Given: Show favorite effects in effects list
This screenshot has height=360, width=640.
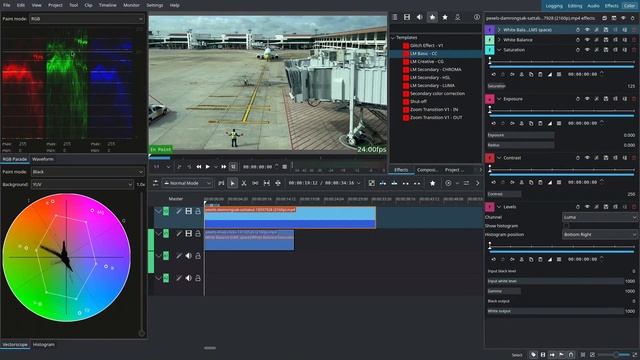Looking at the screenshot, I should click(445, 17).
